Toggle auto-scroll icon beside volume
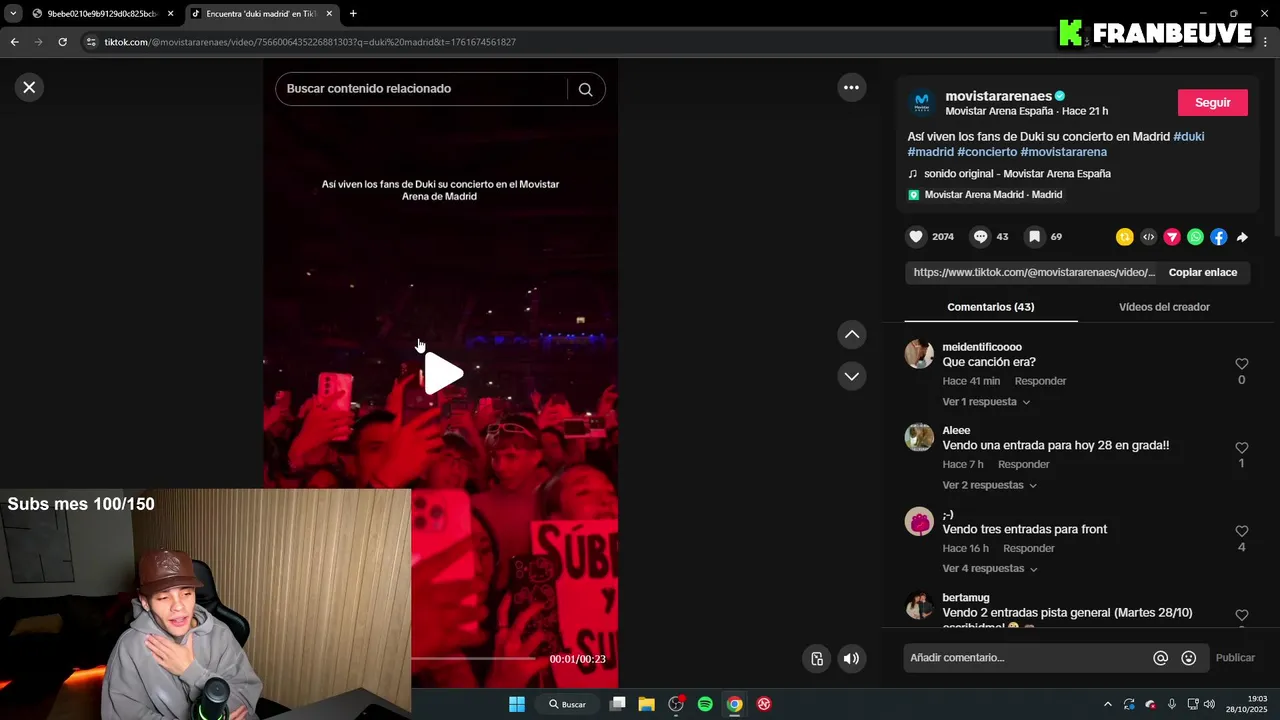The image size is (1280, 720). click(x=817, y=658)
